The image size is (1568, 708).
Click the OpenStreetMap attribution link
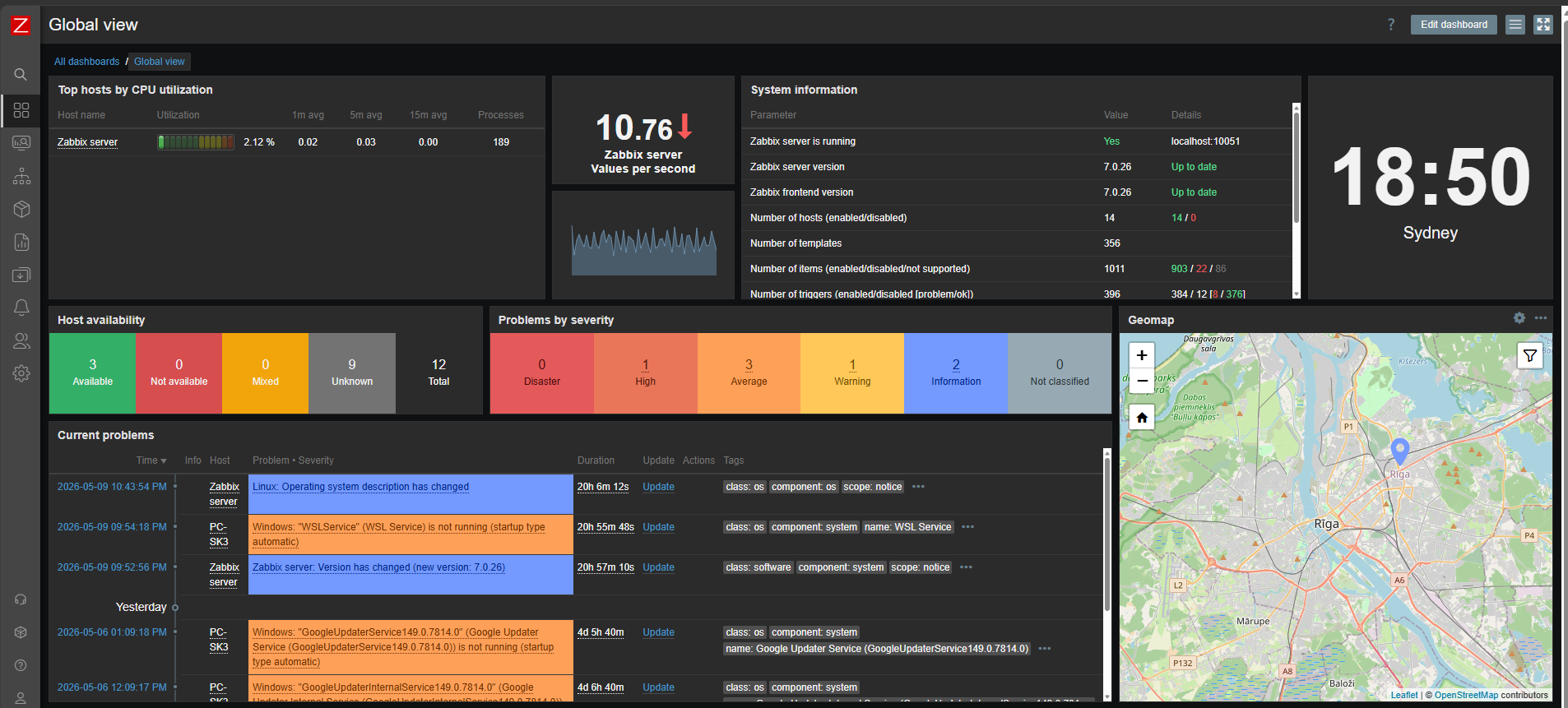(1466, 695)
